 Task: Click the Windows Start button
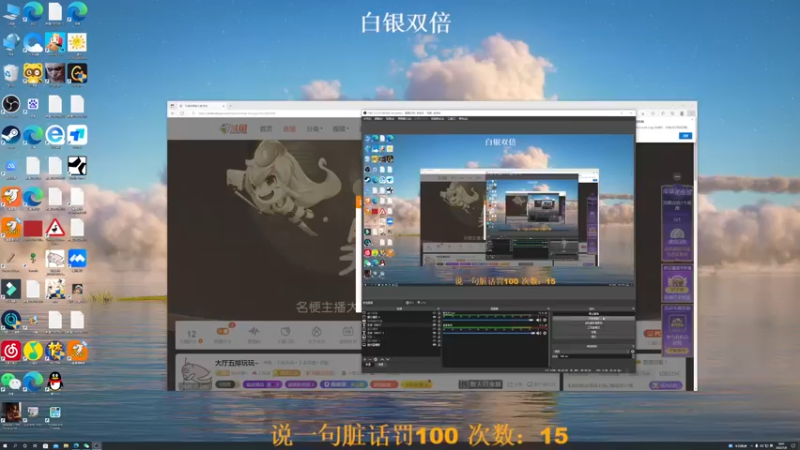pyautogui.click(x=4, y=446)
